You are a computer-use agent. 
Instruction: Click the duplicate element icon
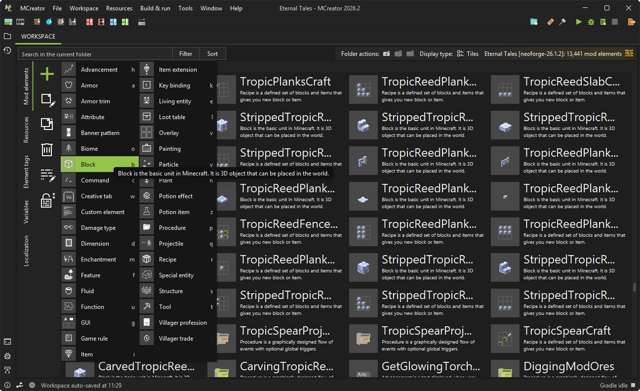coord(47,124)
